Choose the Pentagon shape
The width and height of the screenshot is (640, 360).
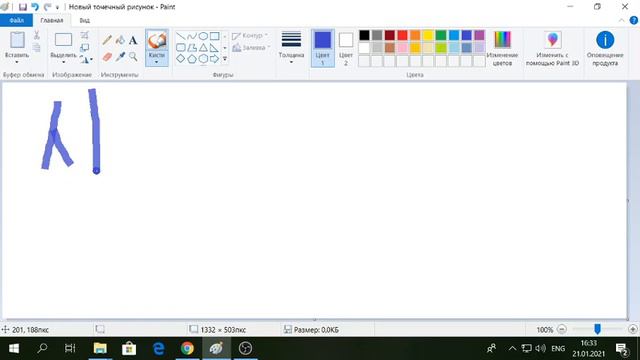192,59
